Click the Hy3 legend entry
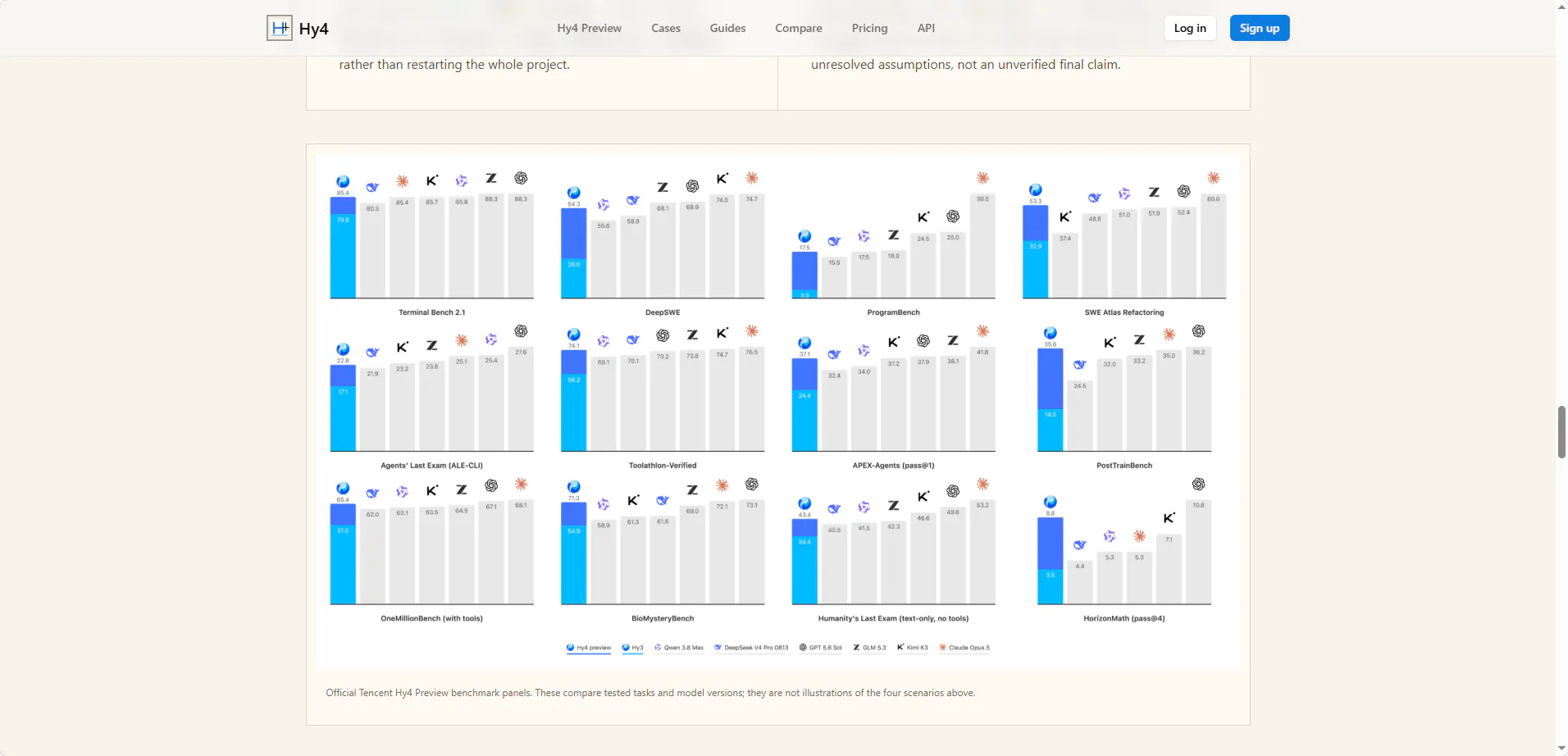Screen dimensions: 1568x756 (632, 648)
